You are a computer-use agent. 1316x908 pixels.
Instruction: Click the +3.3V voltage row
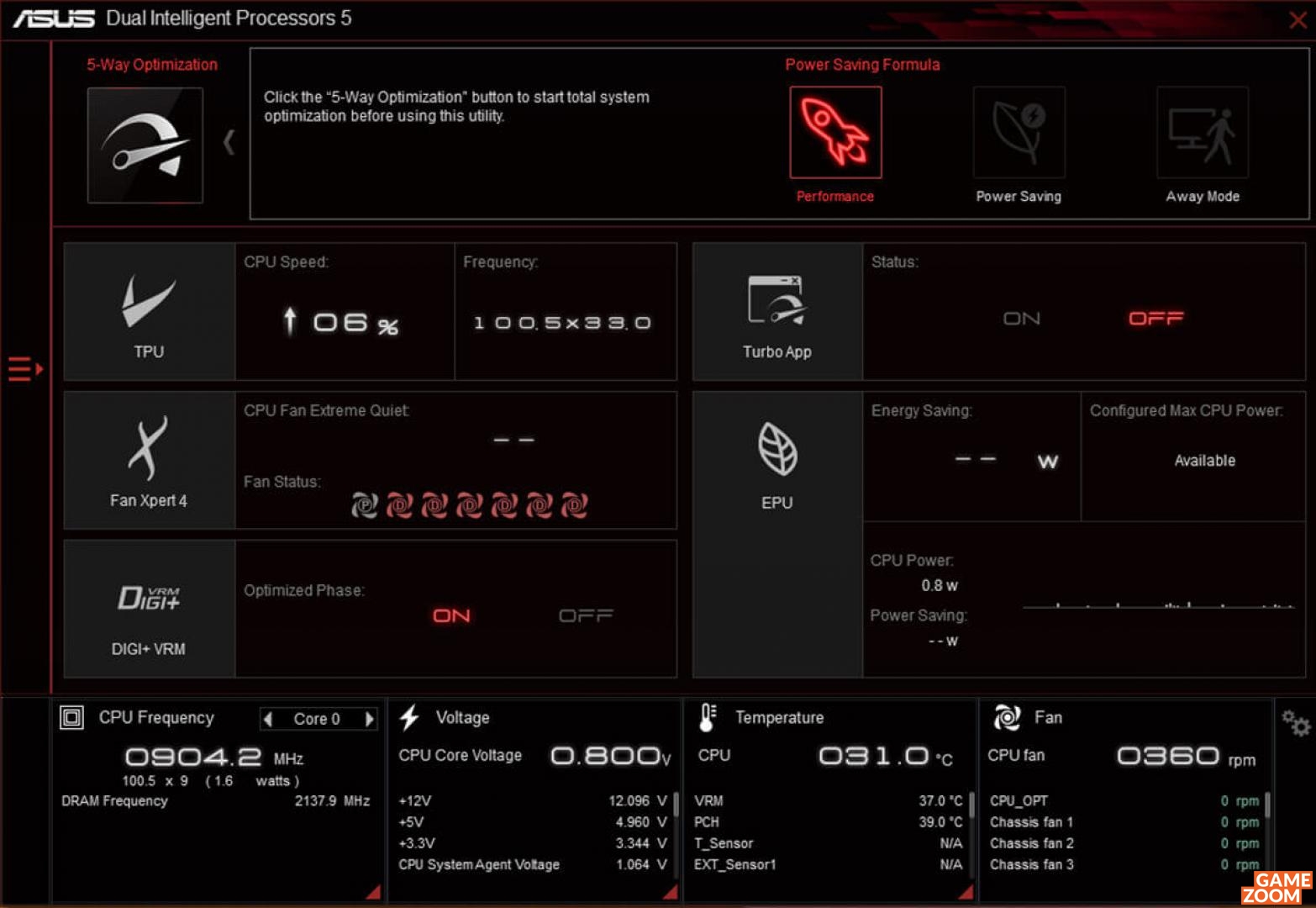[533, 843]
